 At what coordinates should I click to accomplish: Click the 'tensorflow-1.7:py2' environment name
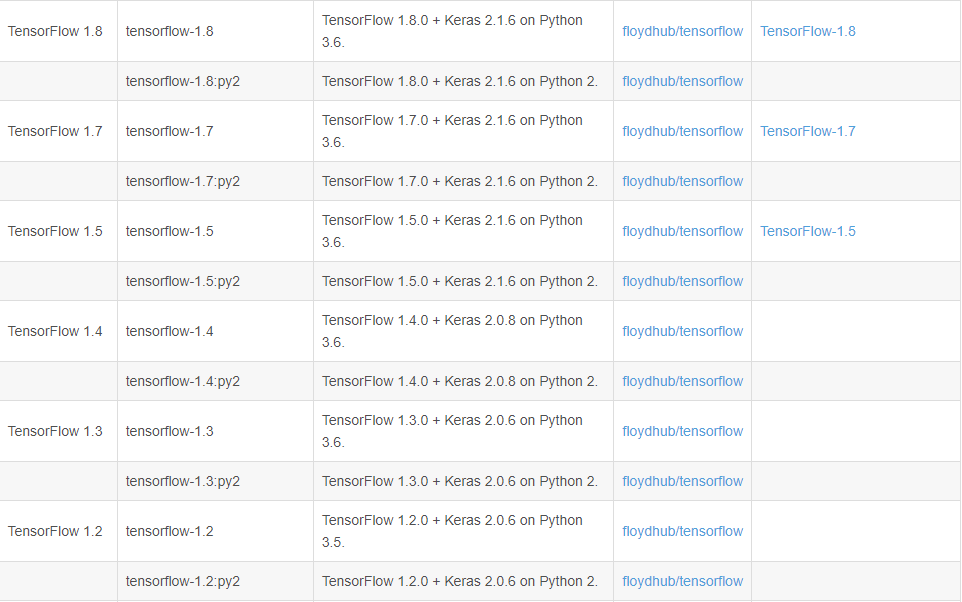click(x=183, y=181)
